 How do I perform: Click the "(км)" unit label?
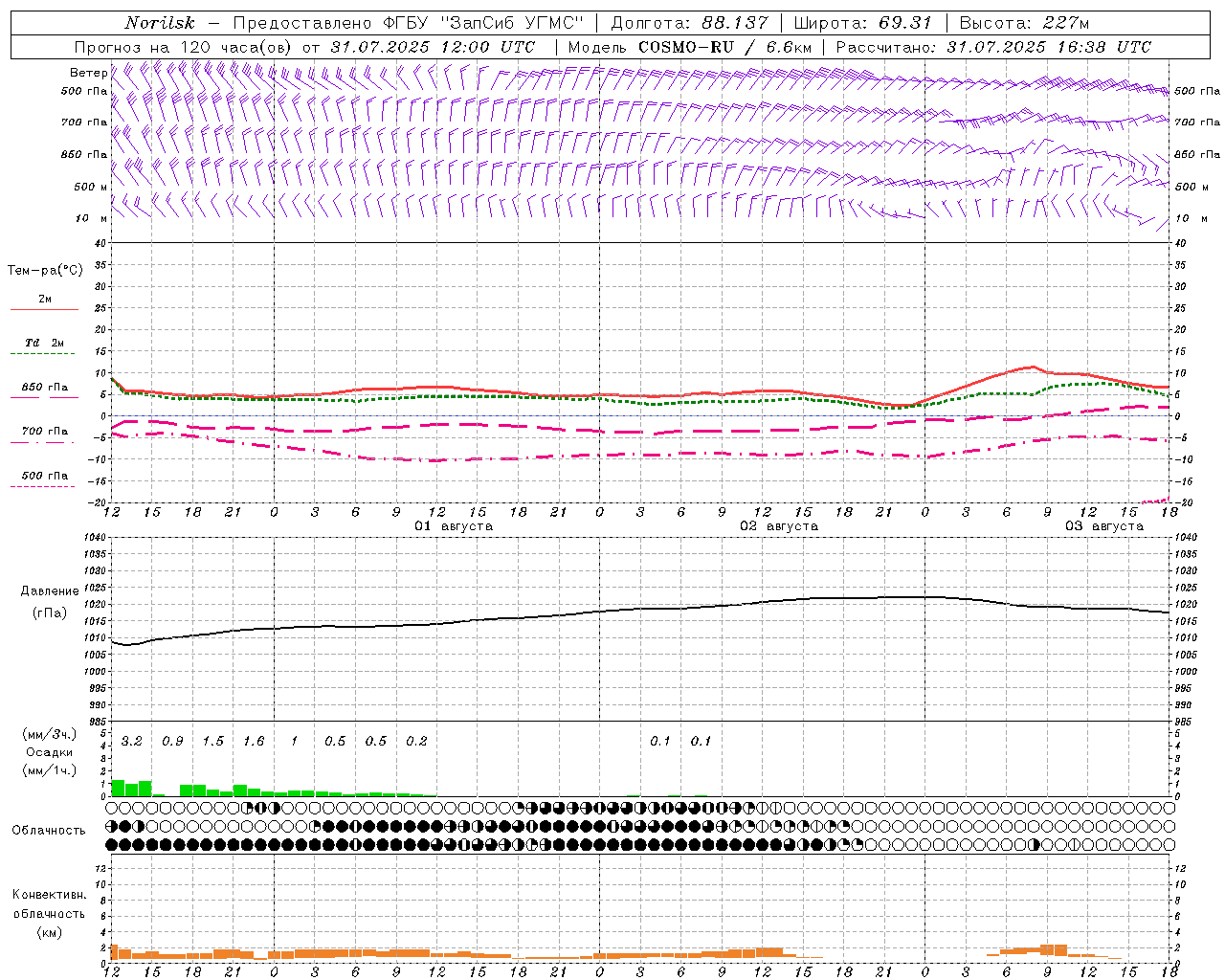tap(49, 932)
